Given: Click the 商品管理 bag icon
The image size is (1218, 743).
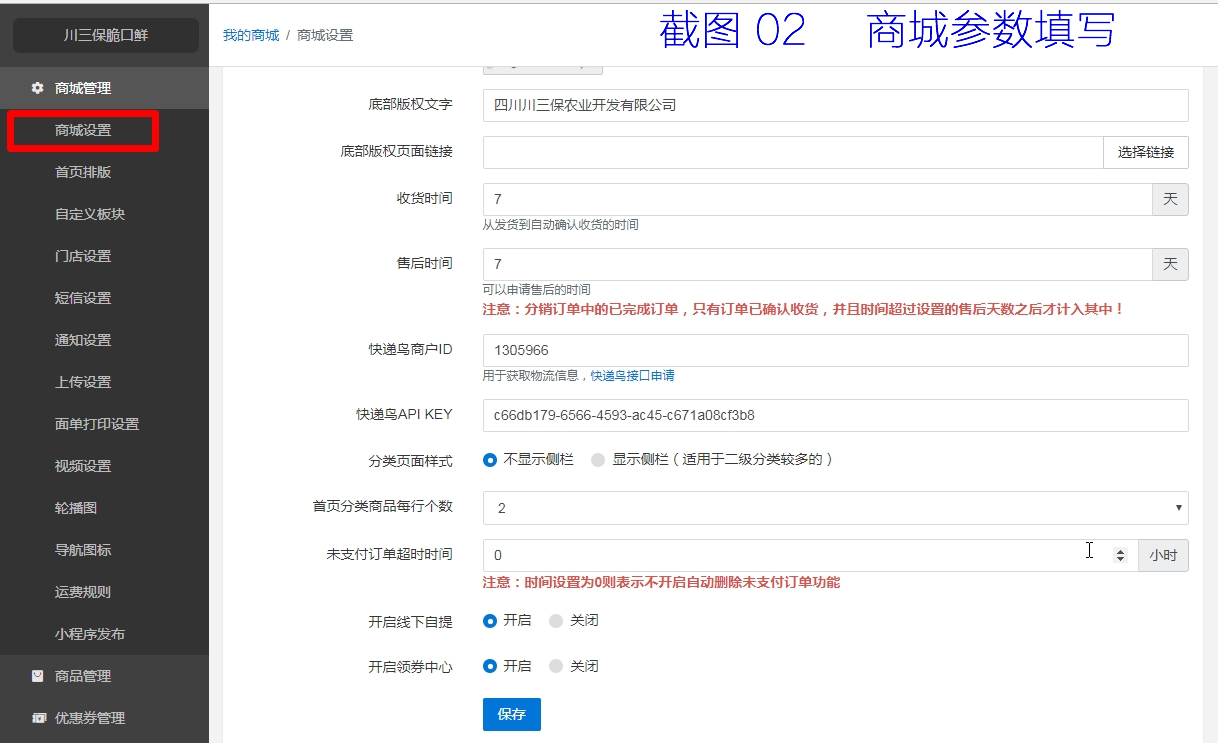Looking at the screenshot, I should 38,676.
